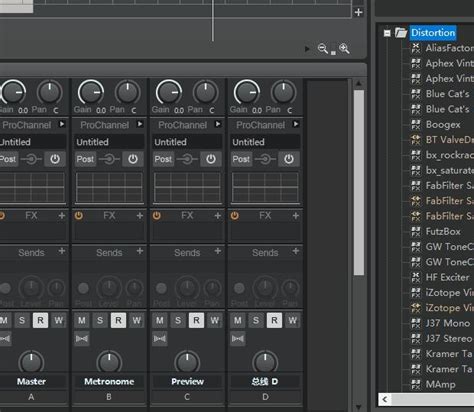The width and height of the screenshot is (474, 412).
Task: Click the ProChannel routing icon on the Preview strip
Action: click(187, 159)
